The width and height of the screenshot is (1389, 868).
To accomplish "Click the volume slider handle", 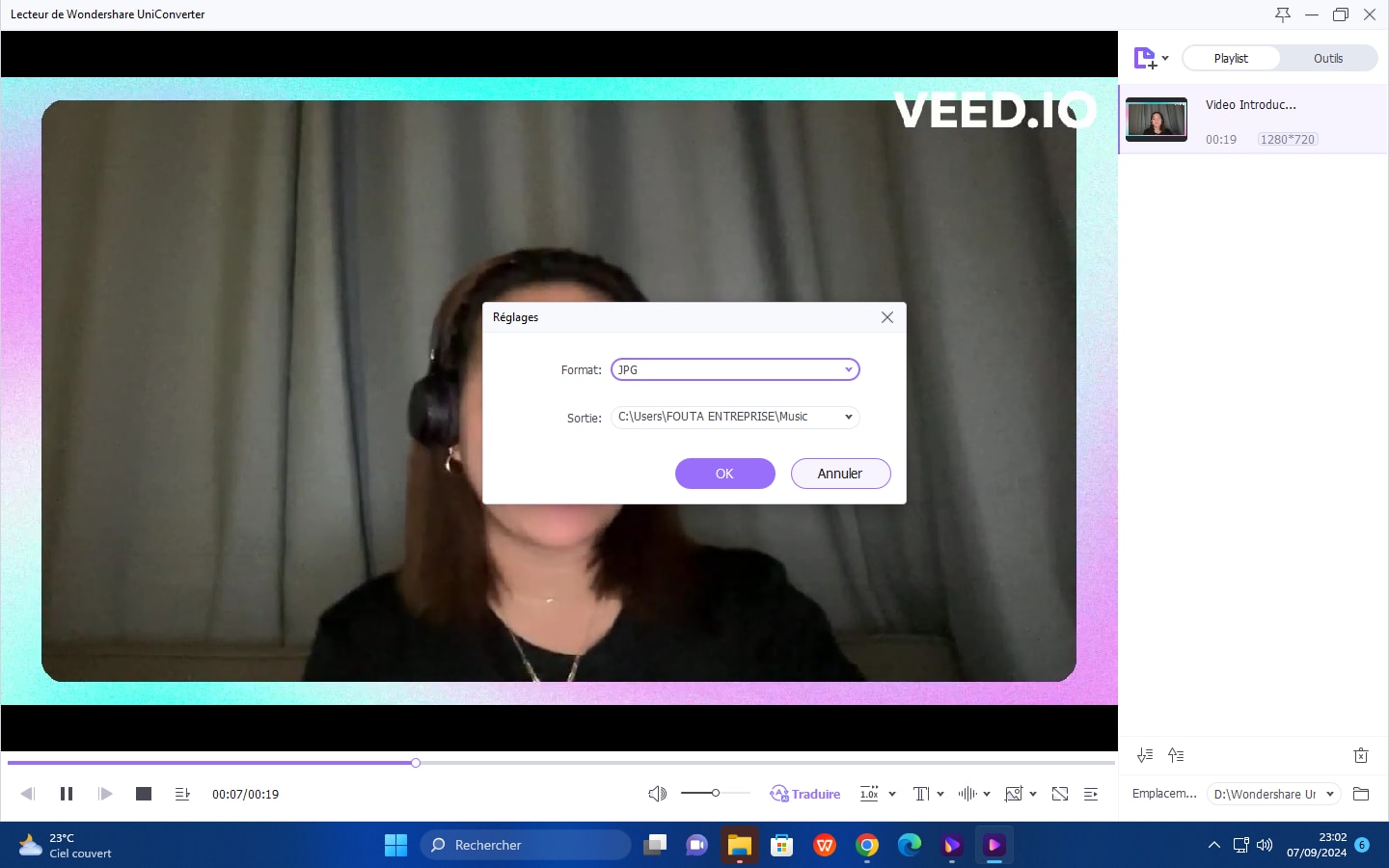I will [716, 793].
